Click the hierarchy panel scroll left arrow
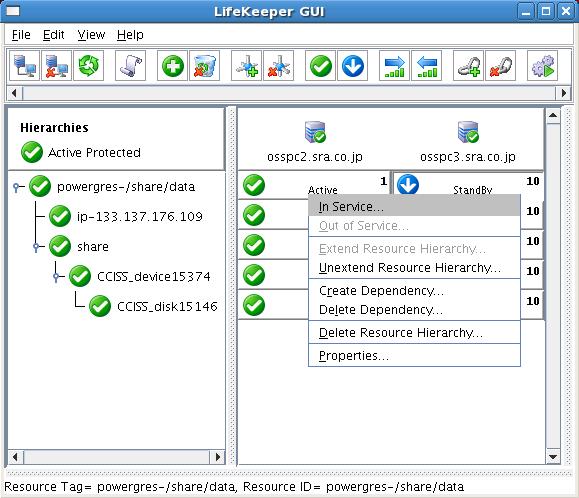This screenshot has height=498, width=579. [15, 457]
